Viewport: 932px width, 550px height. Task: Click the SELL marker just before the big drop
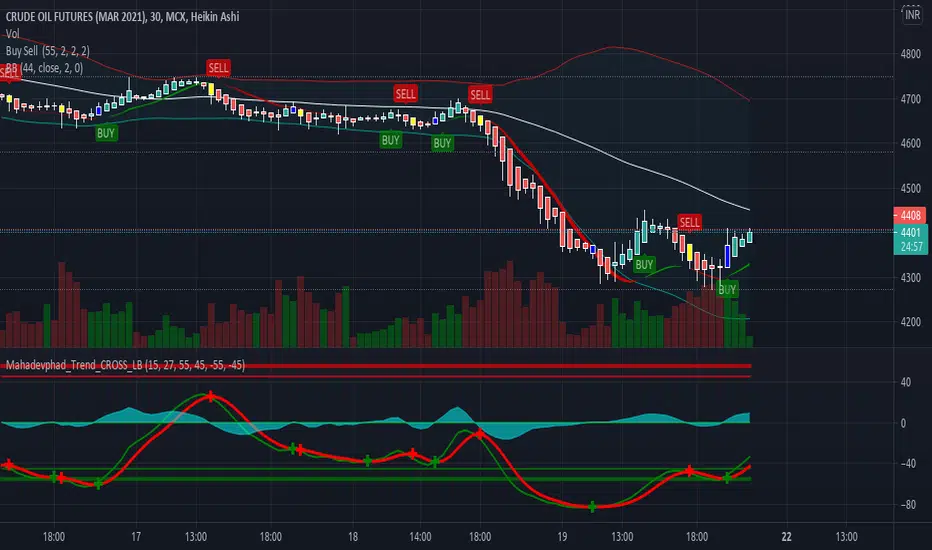click(x=480, y=94)
